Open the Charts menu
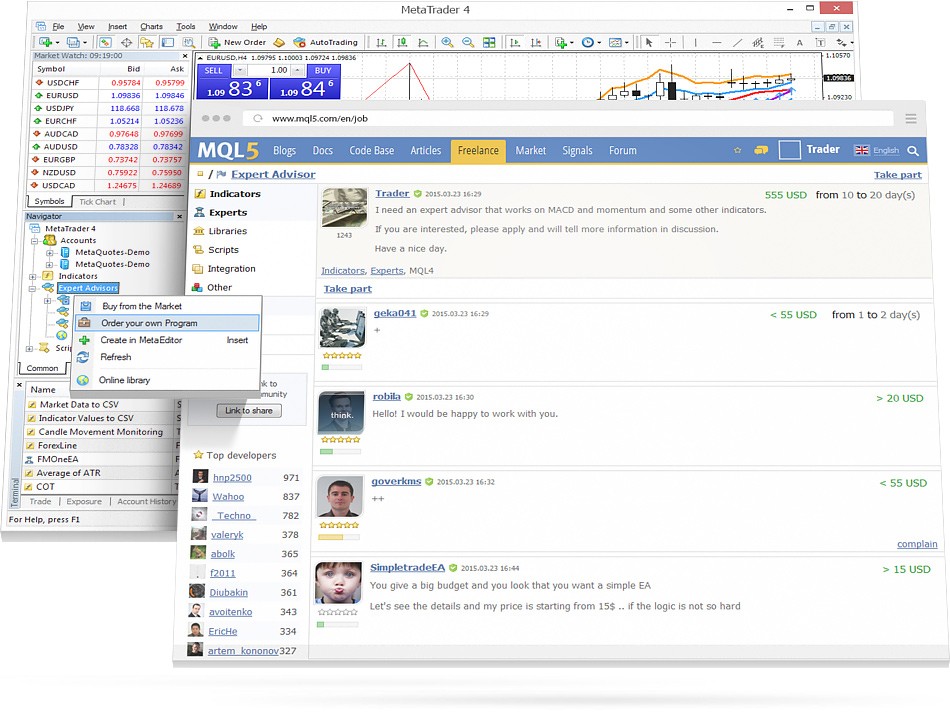This screenshot has width=950, height=713. click(151, 26)
